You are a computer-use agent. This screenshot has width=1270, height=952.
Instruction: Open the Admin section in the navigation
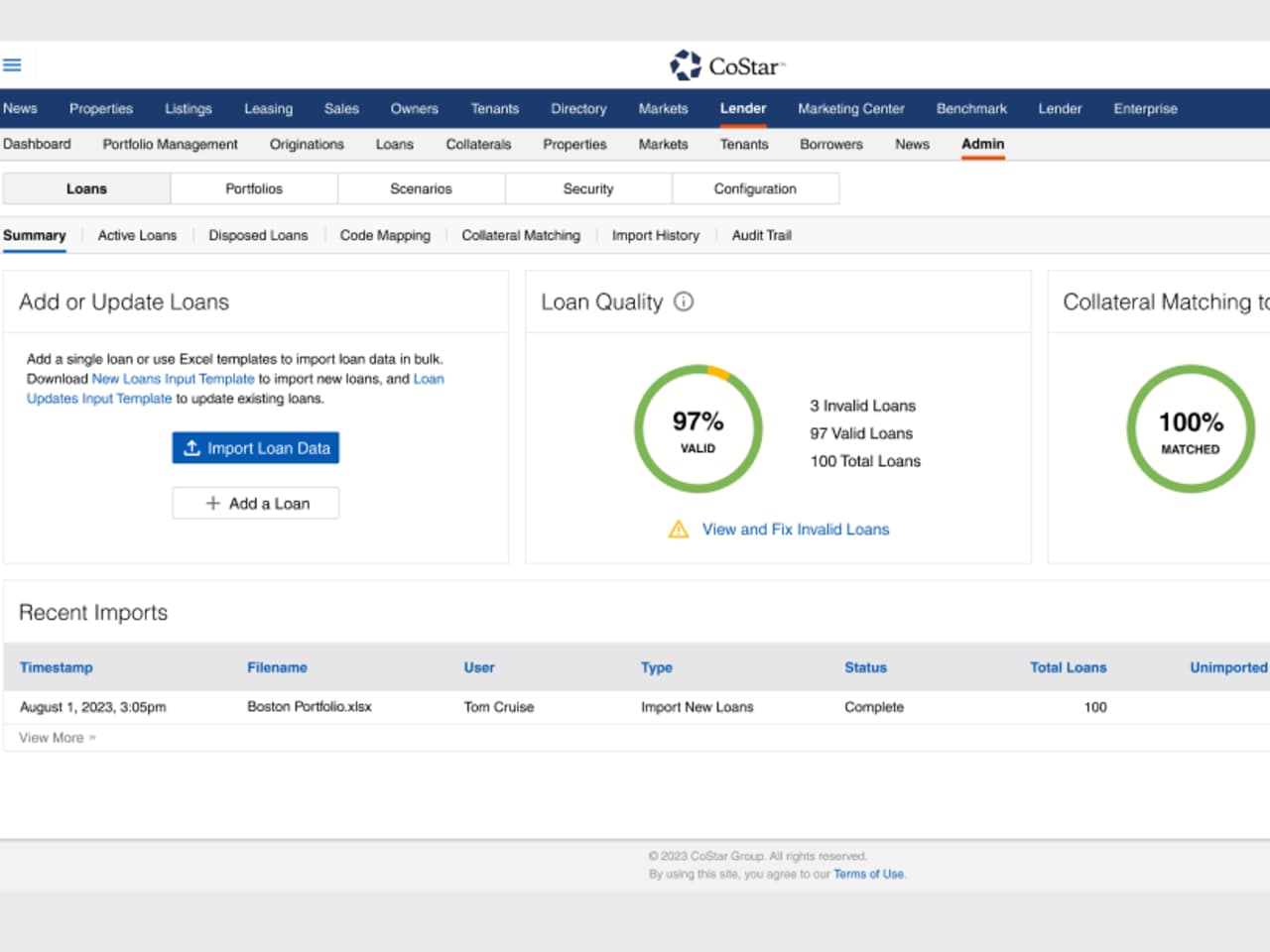pyautogui.click(x=982, y=144)
